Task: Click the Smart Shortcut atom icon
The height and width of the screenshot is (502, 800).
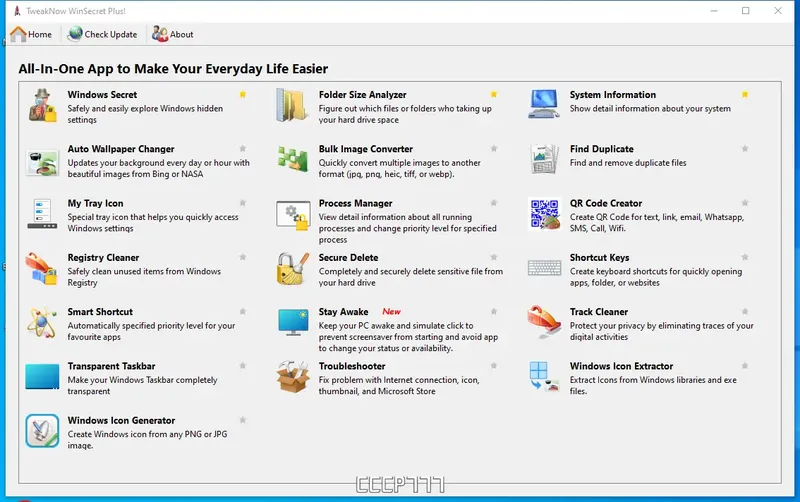Action: pyautogui.click(x=42, y=323)
